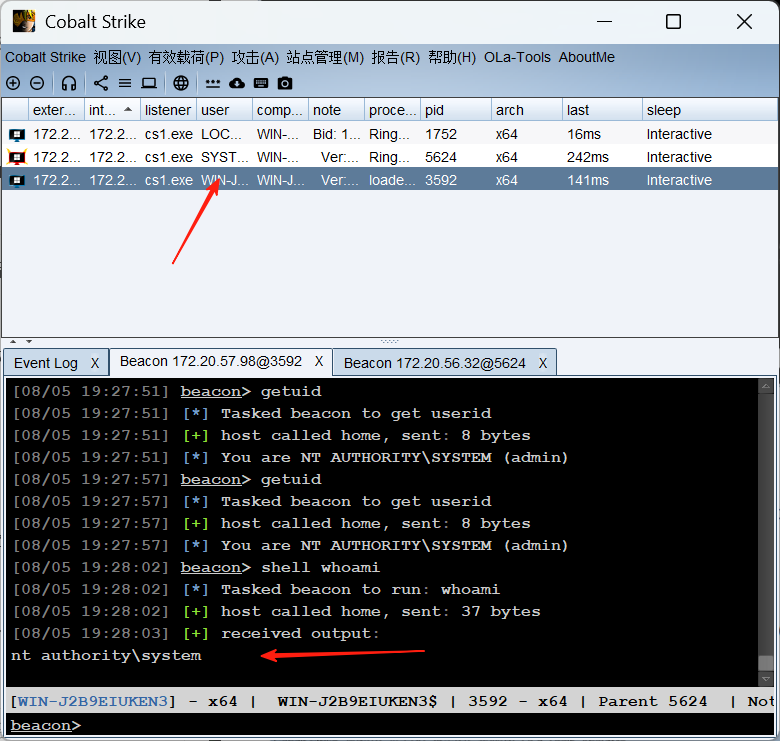This screenshot has width=780, height=741.
Task: Click the 'shell whoami' command line
Action: (320, 567)
